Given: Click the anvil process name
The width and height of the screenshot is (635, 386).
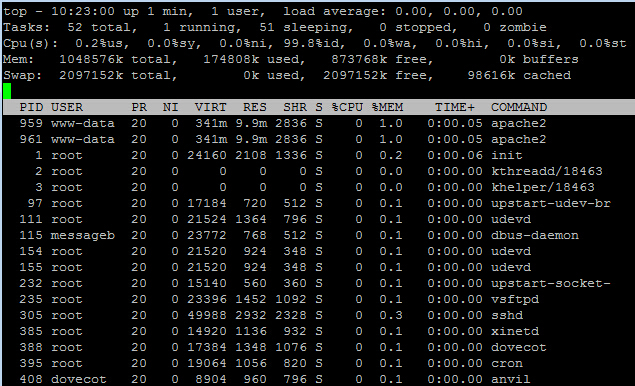Looking at the screenshot, I should pos(511,380).
